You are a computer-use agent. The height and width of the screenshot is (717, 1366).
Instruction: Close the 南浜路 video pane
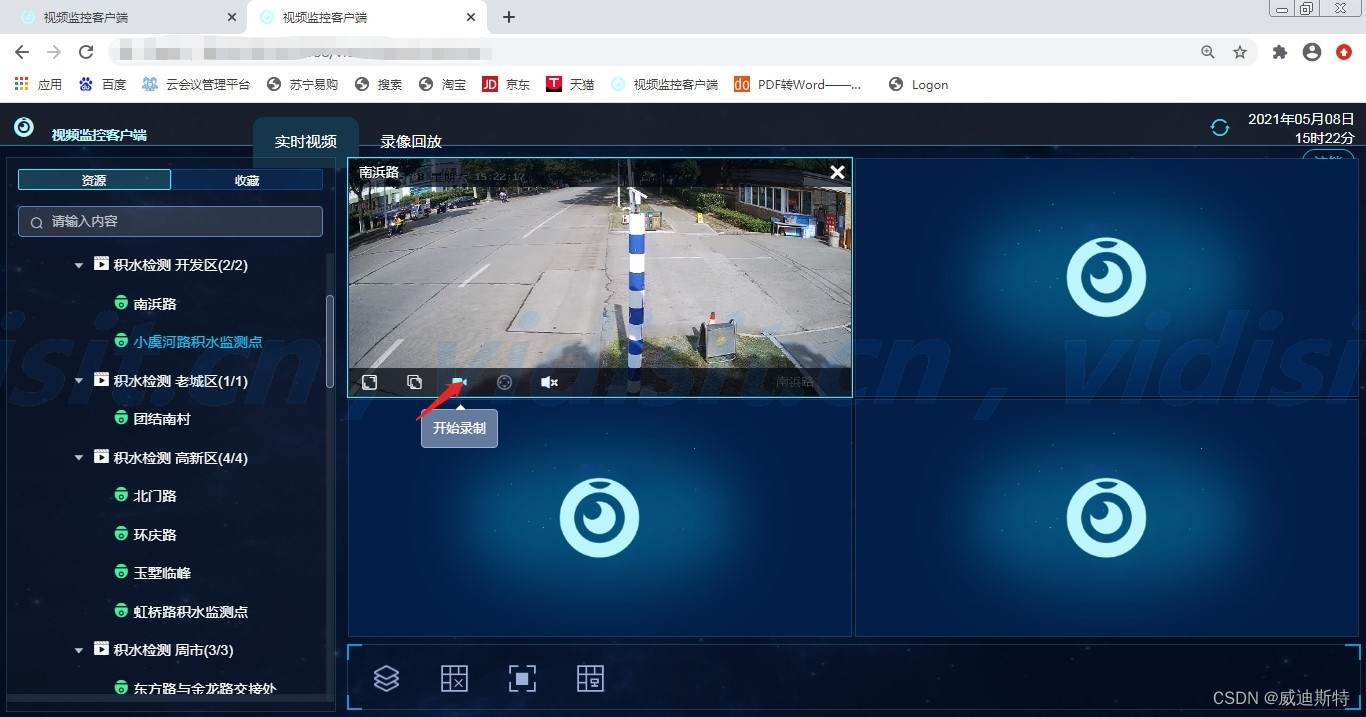837,172
